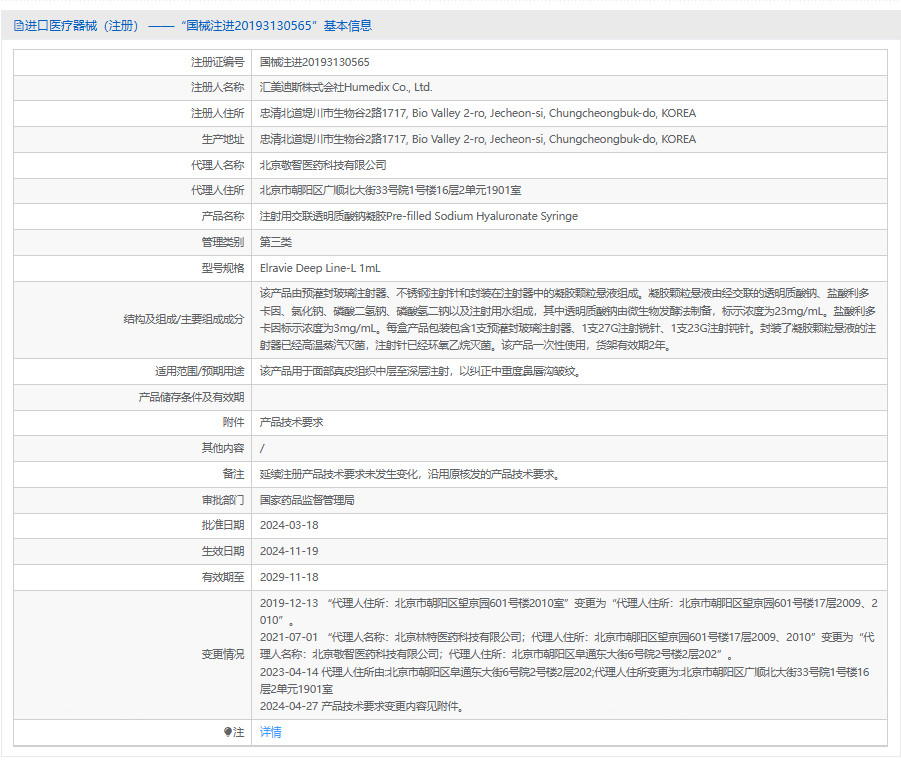
Task: Click the 注册人住所 address value
Action: point(477,114)
